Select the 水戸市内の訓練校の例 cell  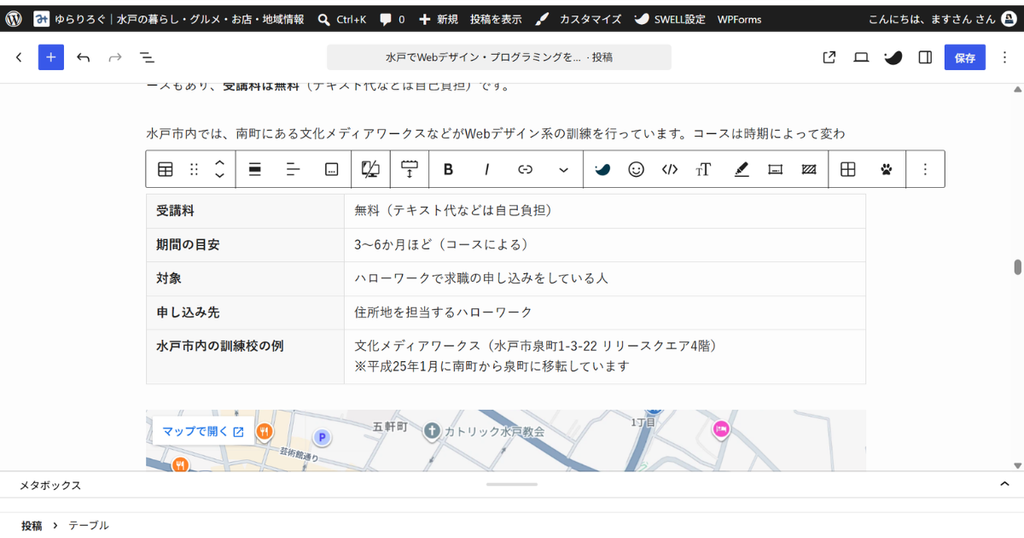coord(246,356)
